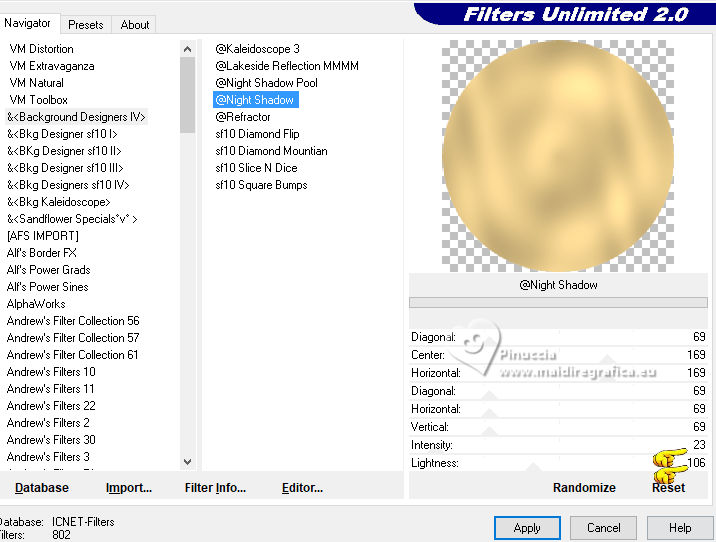Click the golden circle preview image

(x=558, y=156)
